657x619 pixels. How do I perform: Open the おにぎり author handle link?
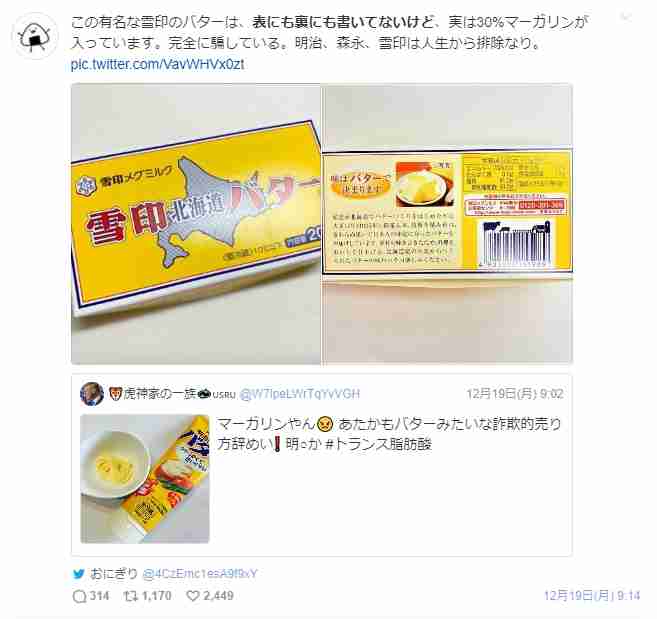tap(200, 574)
